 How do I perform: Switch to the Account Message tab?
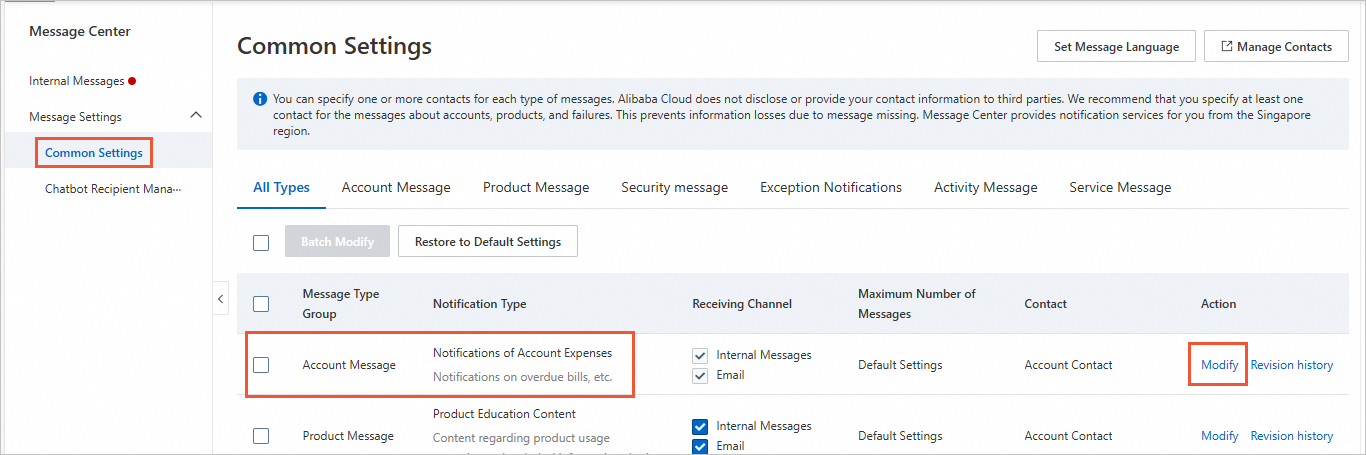click(396, 187)
